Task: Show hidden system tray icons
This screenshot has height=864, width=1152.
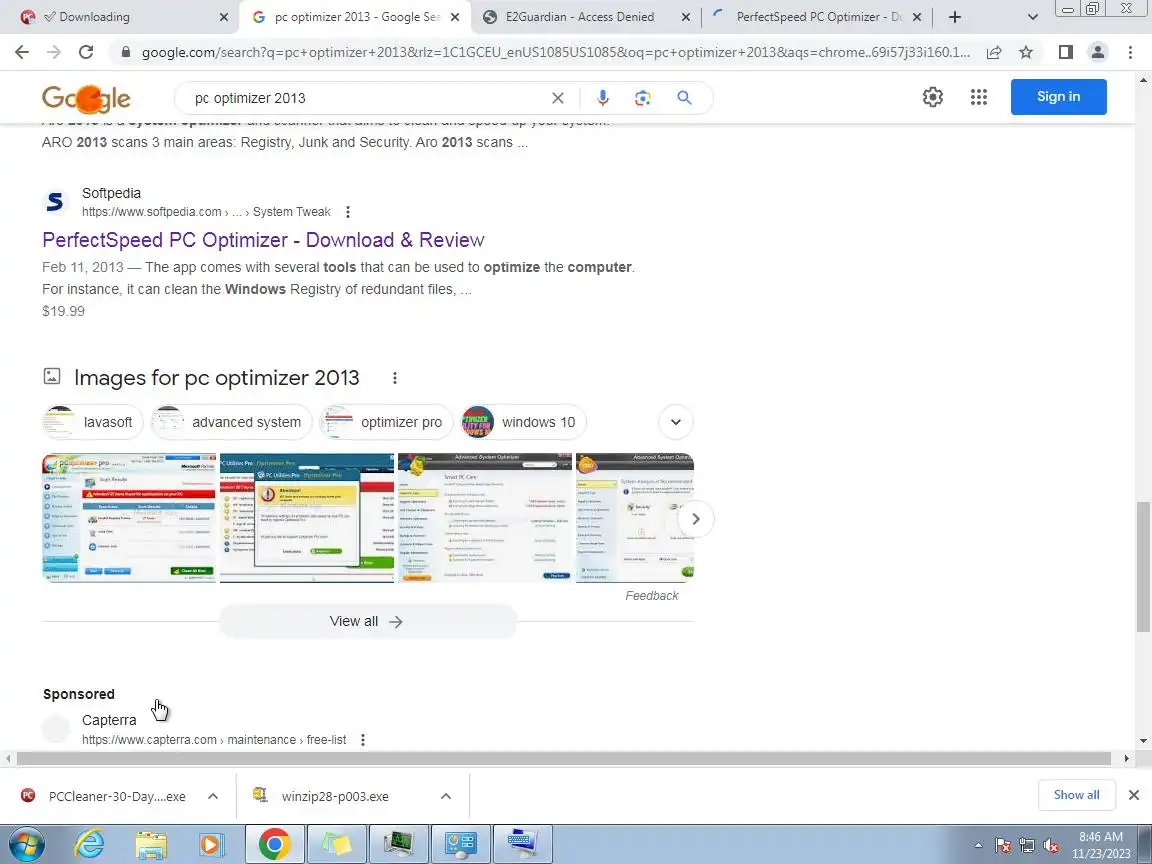Action: (978, 846)
